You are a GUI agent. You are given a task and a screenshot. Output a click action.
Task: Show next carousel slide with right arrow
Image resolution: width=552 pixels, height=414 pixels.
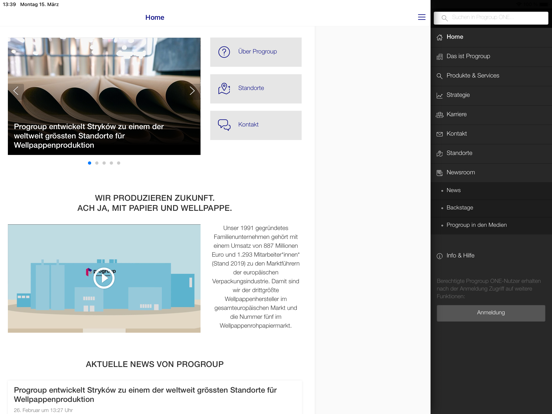[x=192, y=91]
